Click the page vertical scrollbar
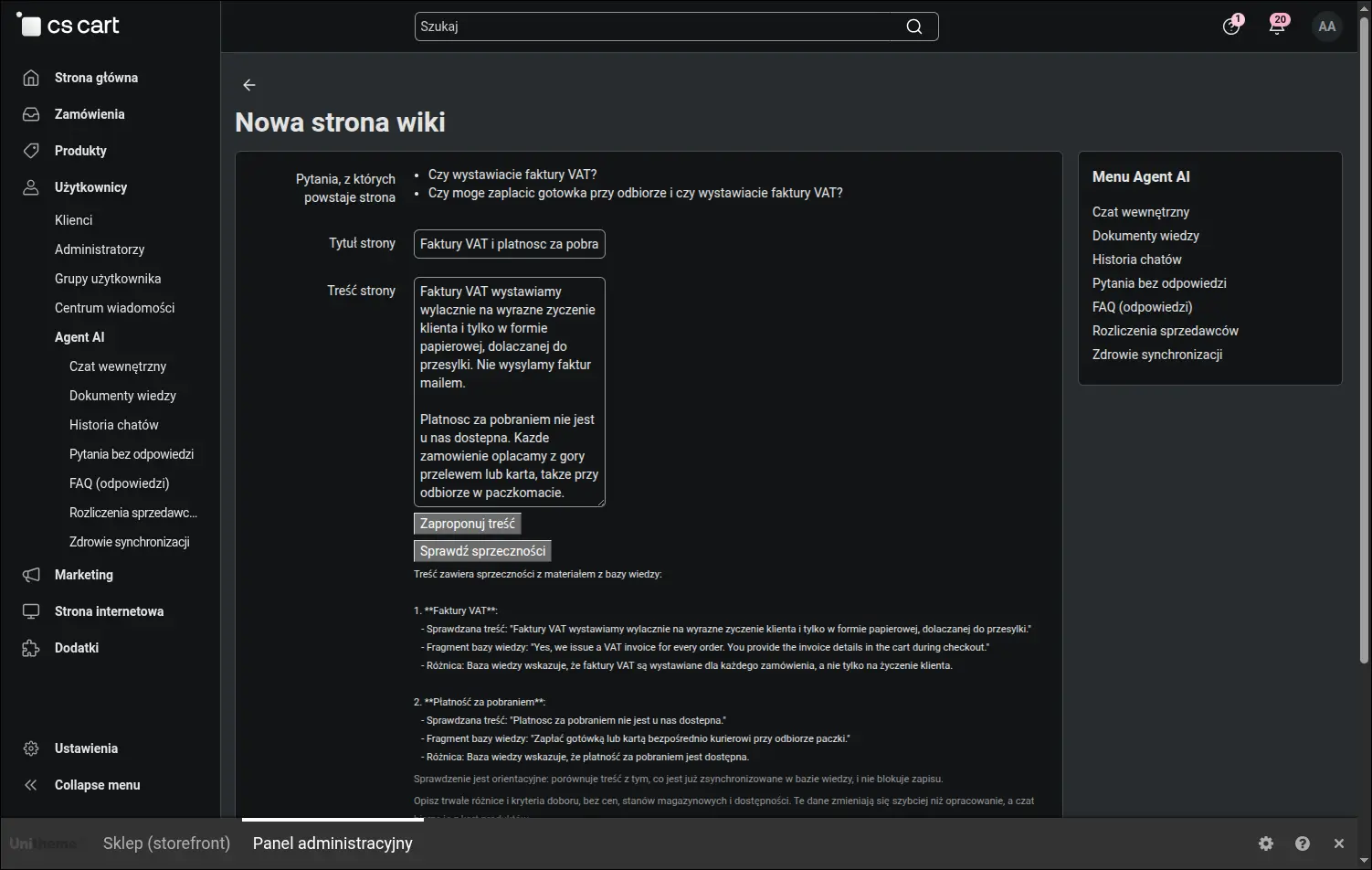1372x870 pixels. (1364, 338)
